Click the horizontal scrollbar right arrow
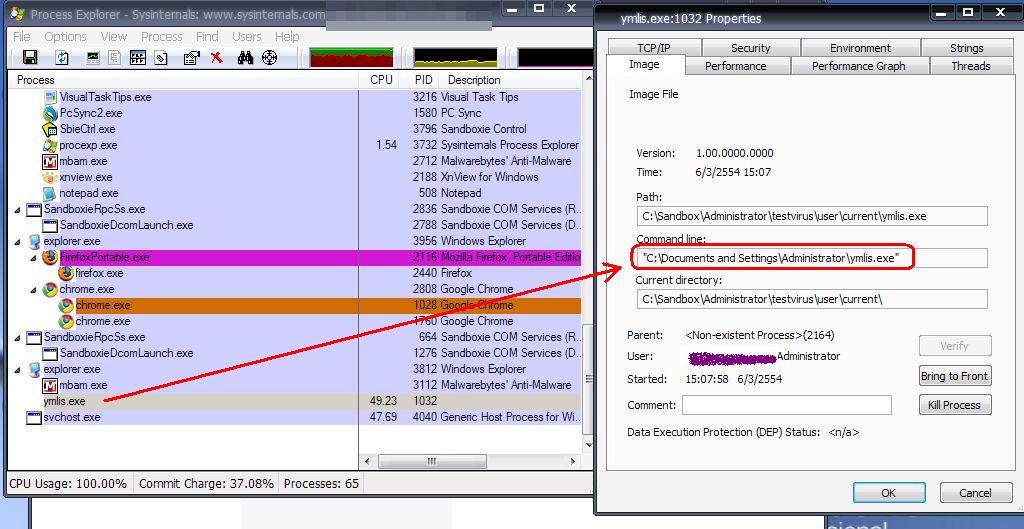1024x529 pixels. click(573, 461)
